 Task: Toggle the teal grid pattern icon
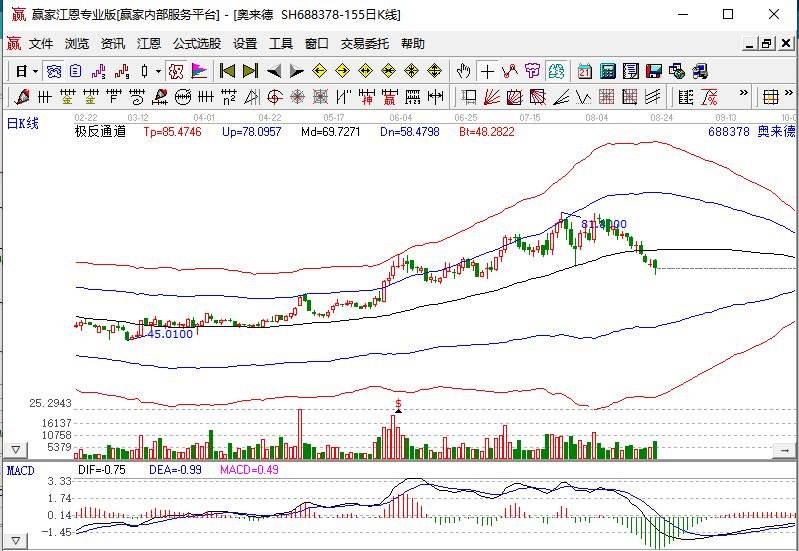556,71
